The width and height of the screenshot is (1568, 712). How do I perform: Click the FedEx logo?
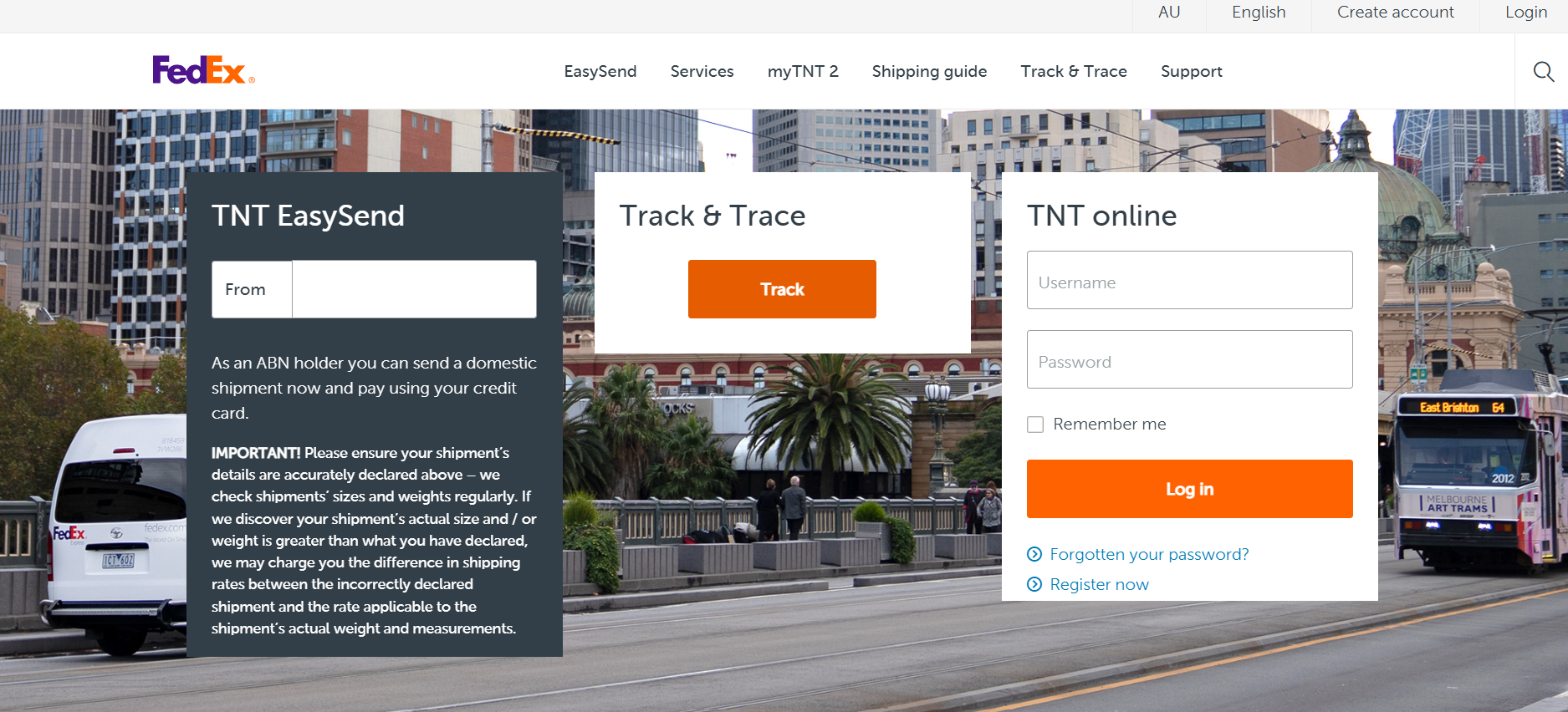click(x=203, y=70)
